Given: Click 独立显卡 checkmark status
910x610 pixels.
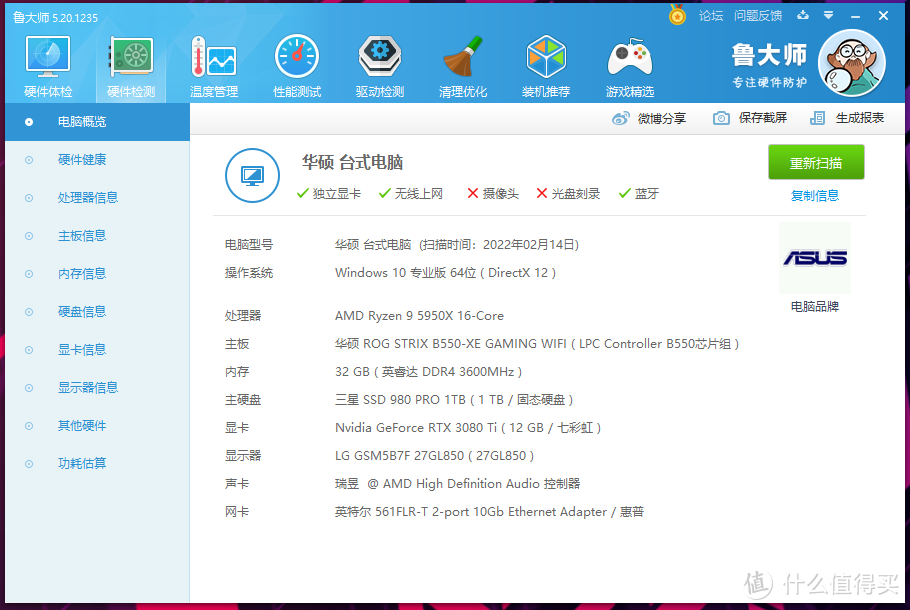Looking at the screenshot, I should tap(328, 193).
